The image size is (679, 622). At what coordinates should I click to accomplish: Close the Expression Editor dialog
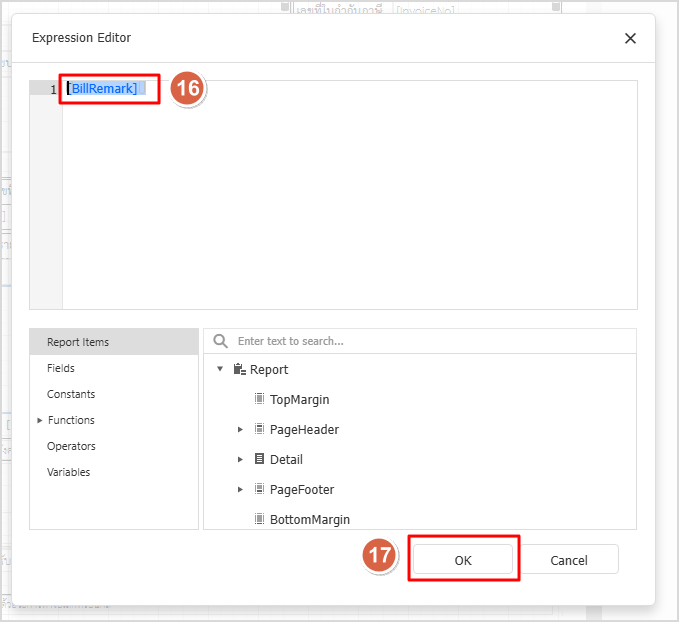(630, 38)
